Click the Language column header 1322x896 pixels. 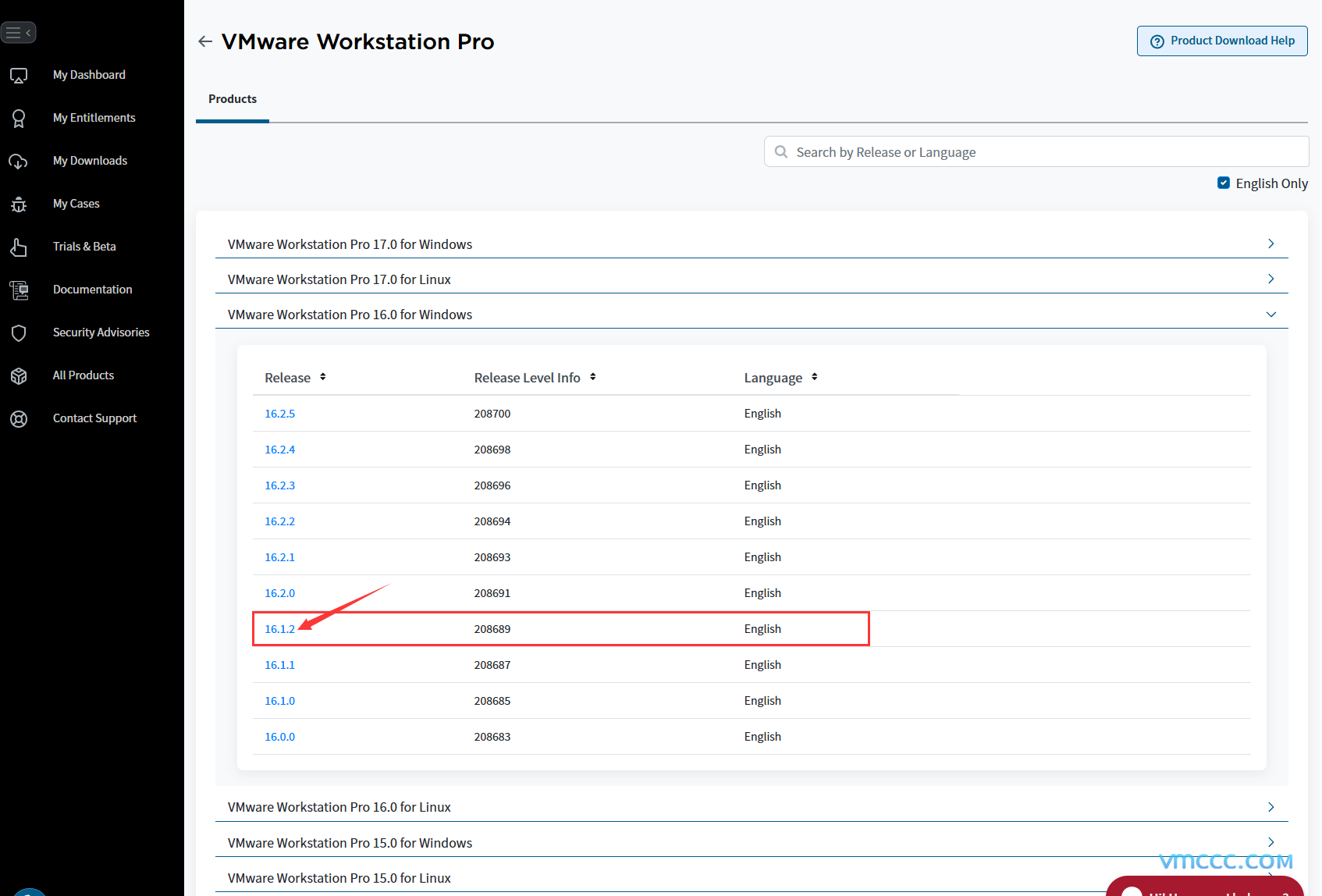(773, 378)
